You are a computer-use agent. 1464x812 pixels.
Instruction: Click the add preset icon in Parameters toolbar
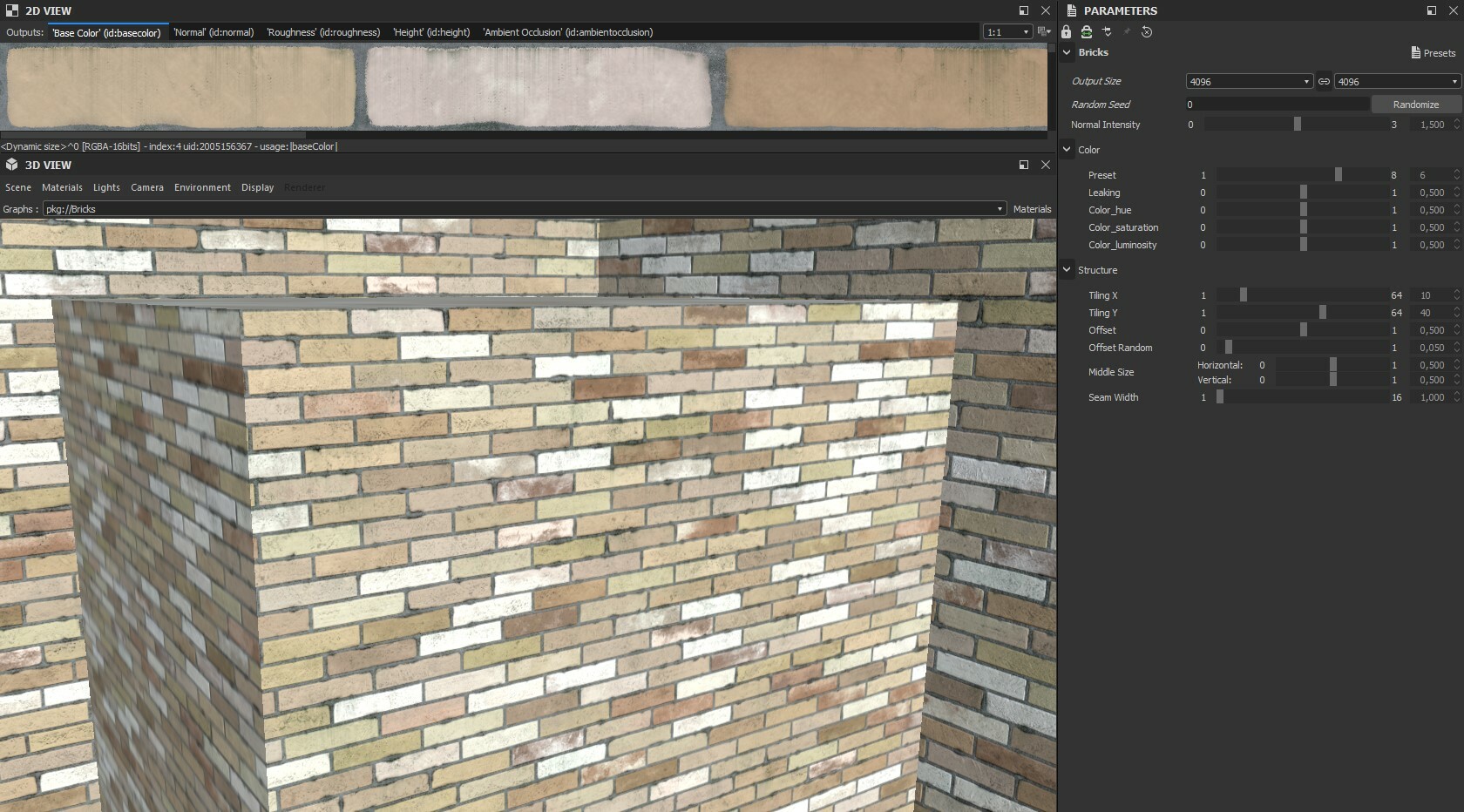pyautogui.click(x=1107, y=32)
